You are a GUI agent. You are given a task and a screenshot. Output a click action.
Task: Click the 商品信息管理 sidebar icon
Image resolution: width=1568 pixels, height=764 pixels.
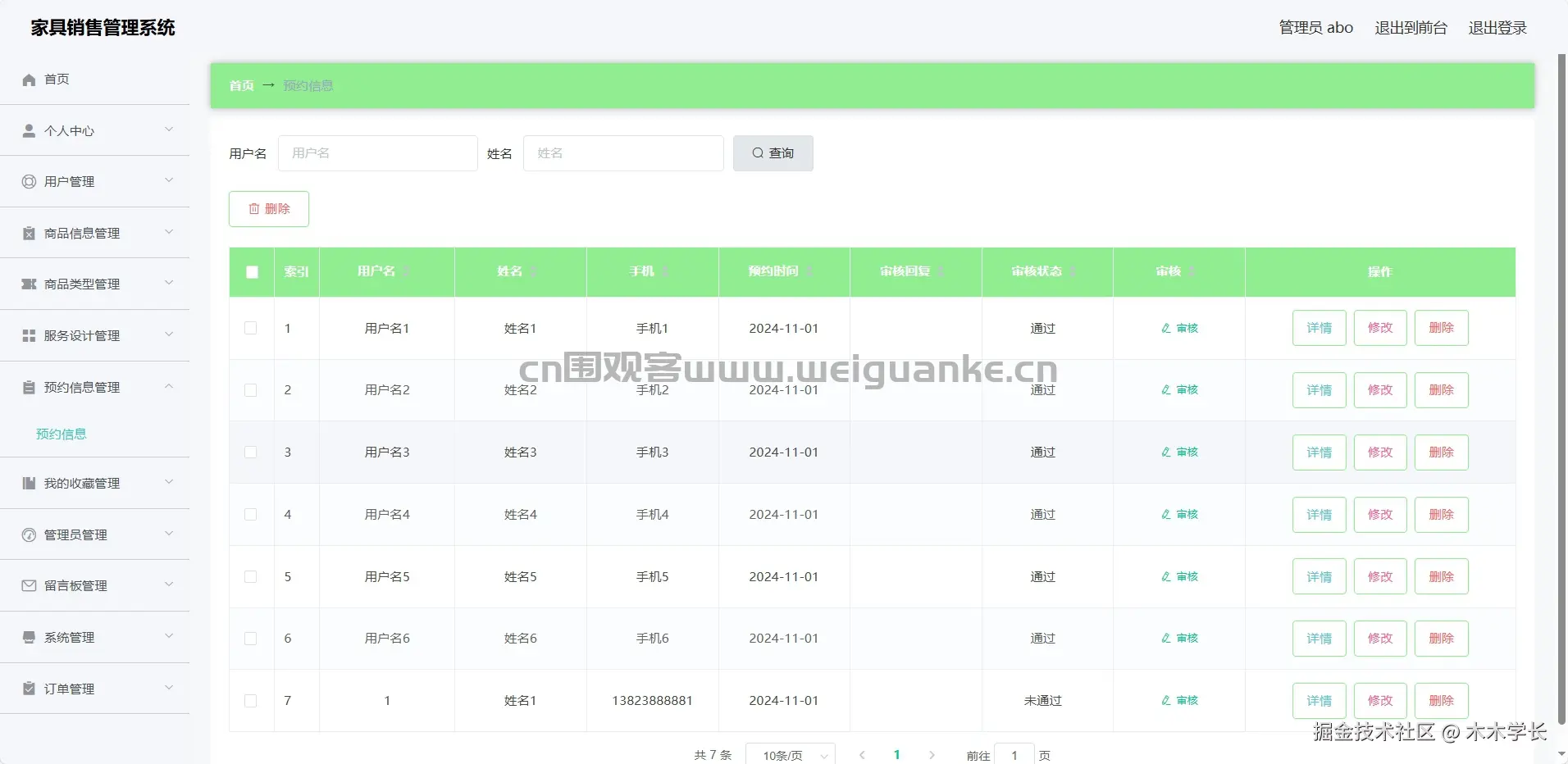pos(29,233)
